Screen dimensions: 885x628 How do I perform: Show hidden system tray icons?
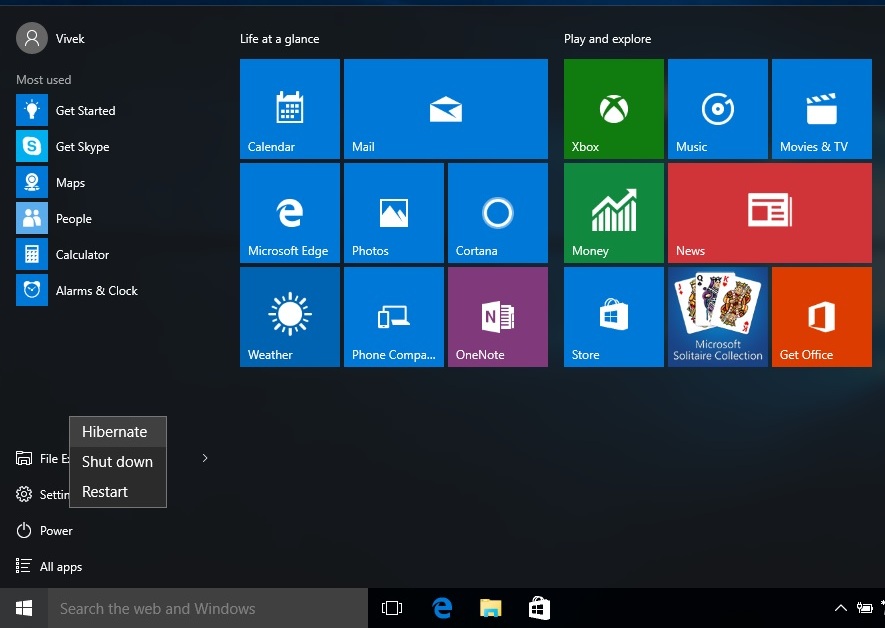click(840, 608)
